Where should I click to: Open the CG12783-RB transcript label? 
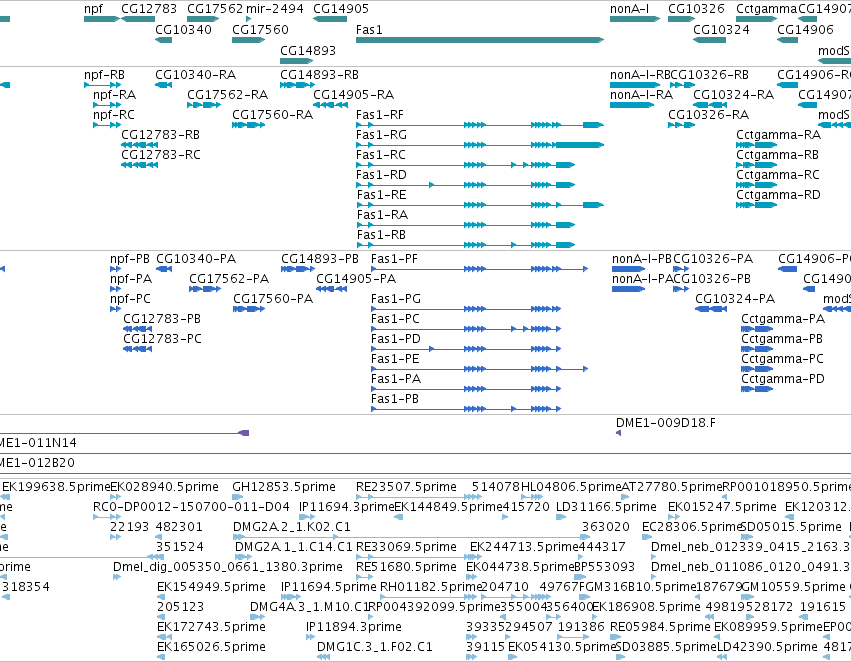[160, 134]
